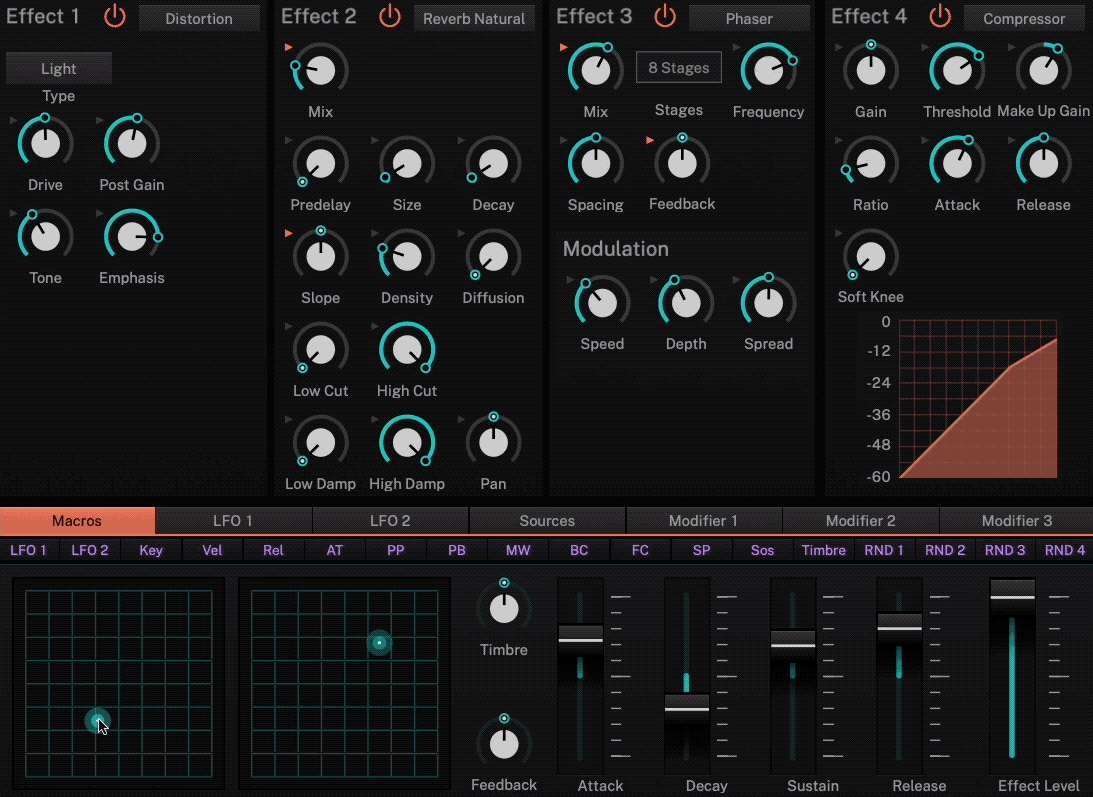1093x797 pixels.
Task: Click the Modulation Speed knob
Action: click(602, 303)
